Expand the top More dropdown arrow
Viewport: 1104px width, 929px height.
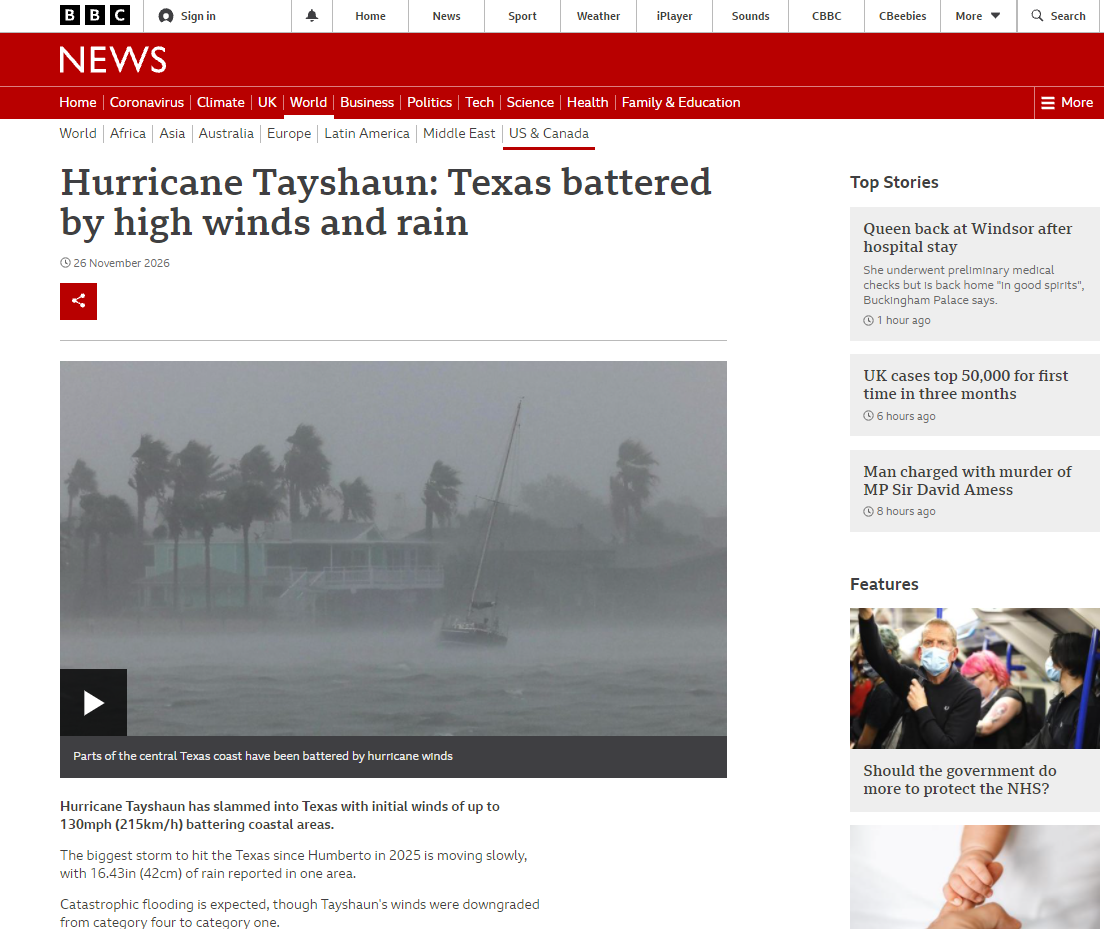[x=996, y=15]
